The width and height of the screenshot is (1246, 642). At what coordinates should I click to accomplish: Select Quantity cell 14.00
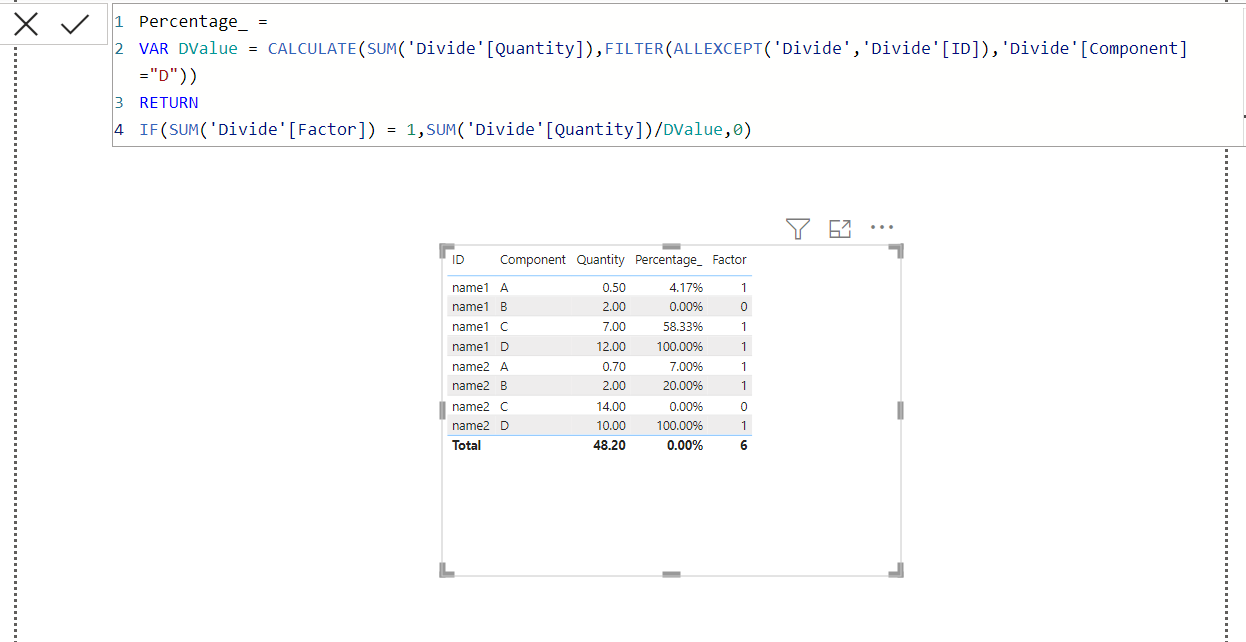pos(610,407)
